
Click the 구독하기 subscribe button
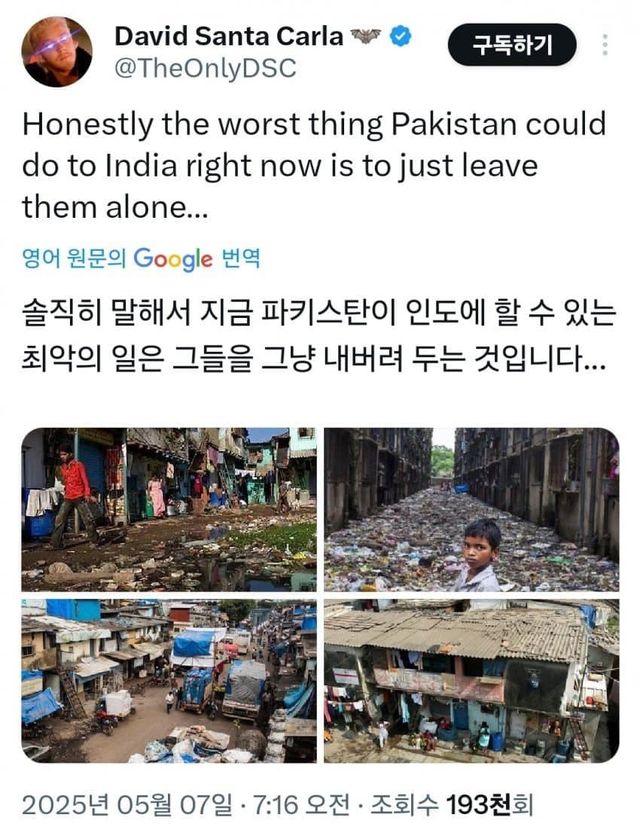[x=512, y=45]
